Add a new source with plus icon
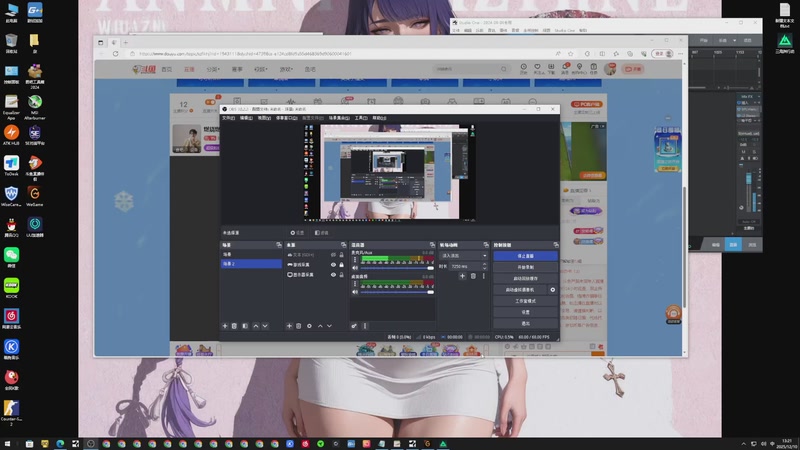The width and height of the screenshot is (800, 450). 289,326
